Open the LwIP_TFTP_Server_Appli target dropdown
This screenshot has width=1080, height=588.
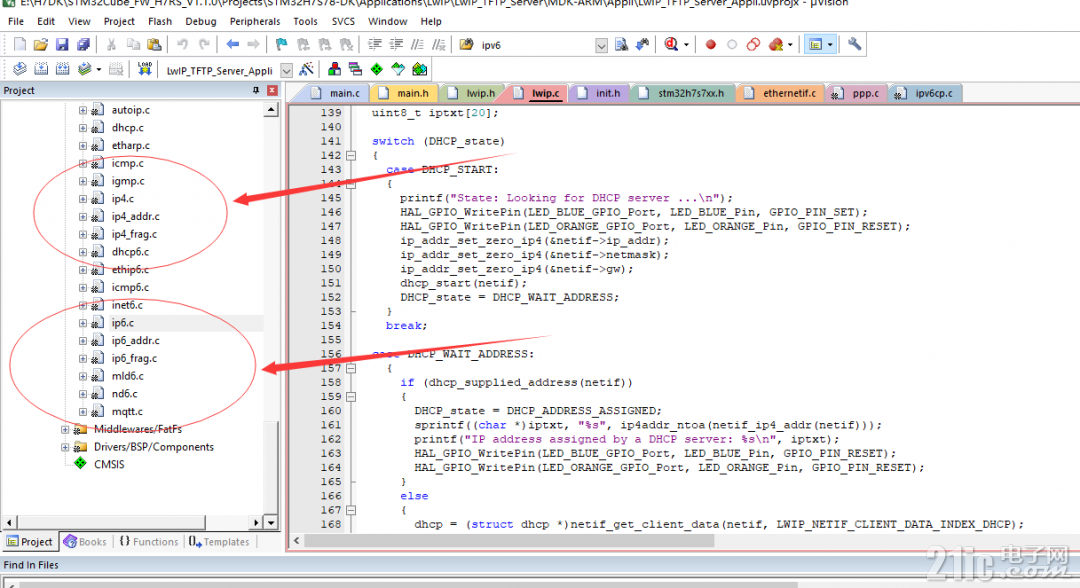point(287,70)
